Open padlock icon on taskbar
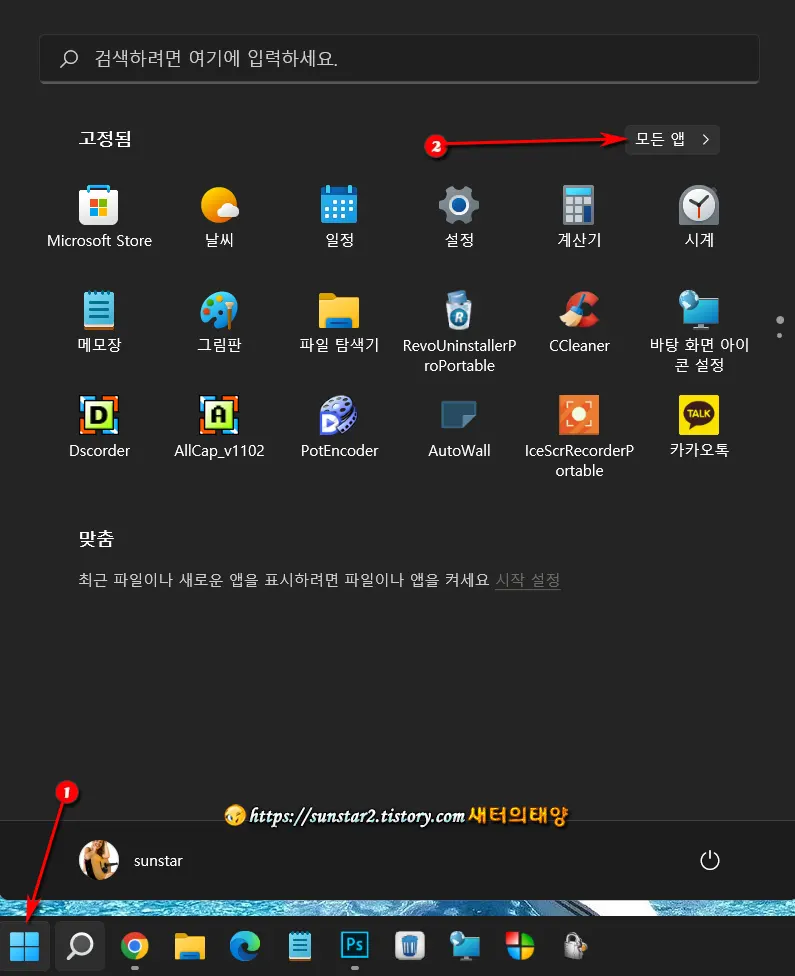 click(x=575, y=946)
